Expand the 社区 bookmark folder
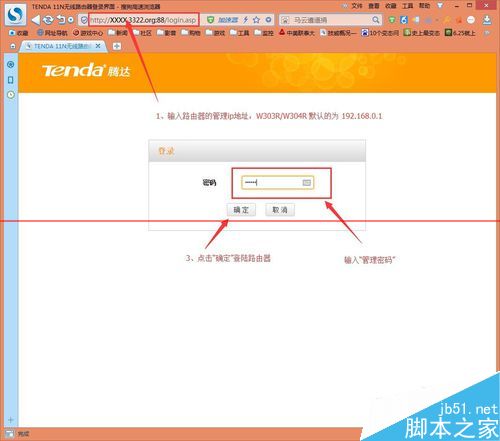Image resolution: width=500 pixels, height=441 pixels. (x=142, y=33)
